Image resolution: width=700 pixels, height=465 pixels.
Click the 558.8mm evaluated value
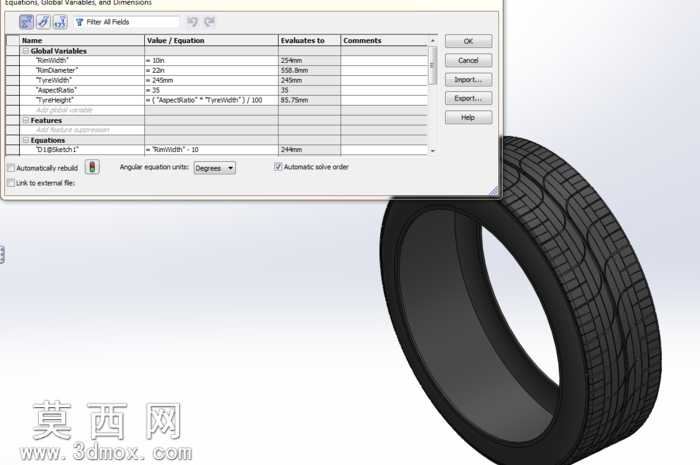click(x=309, y=70)
